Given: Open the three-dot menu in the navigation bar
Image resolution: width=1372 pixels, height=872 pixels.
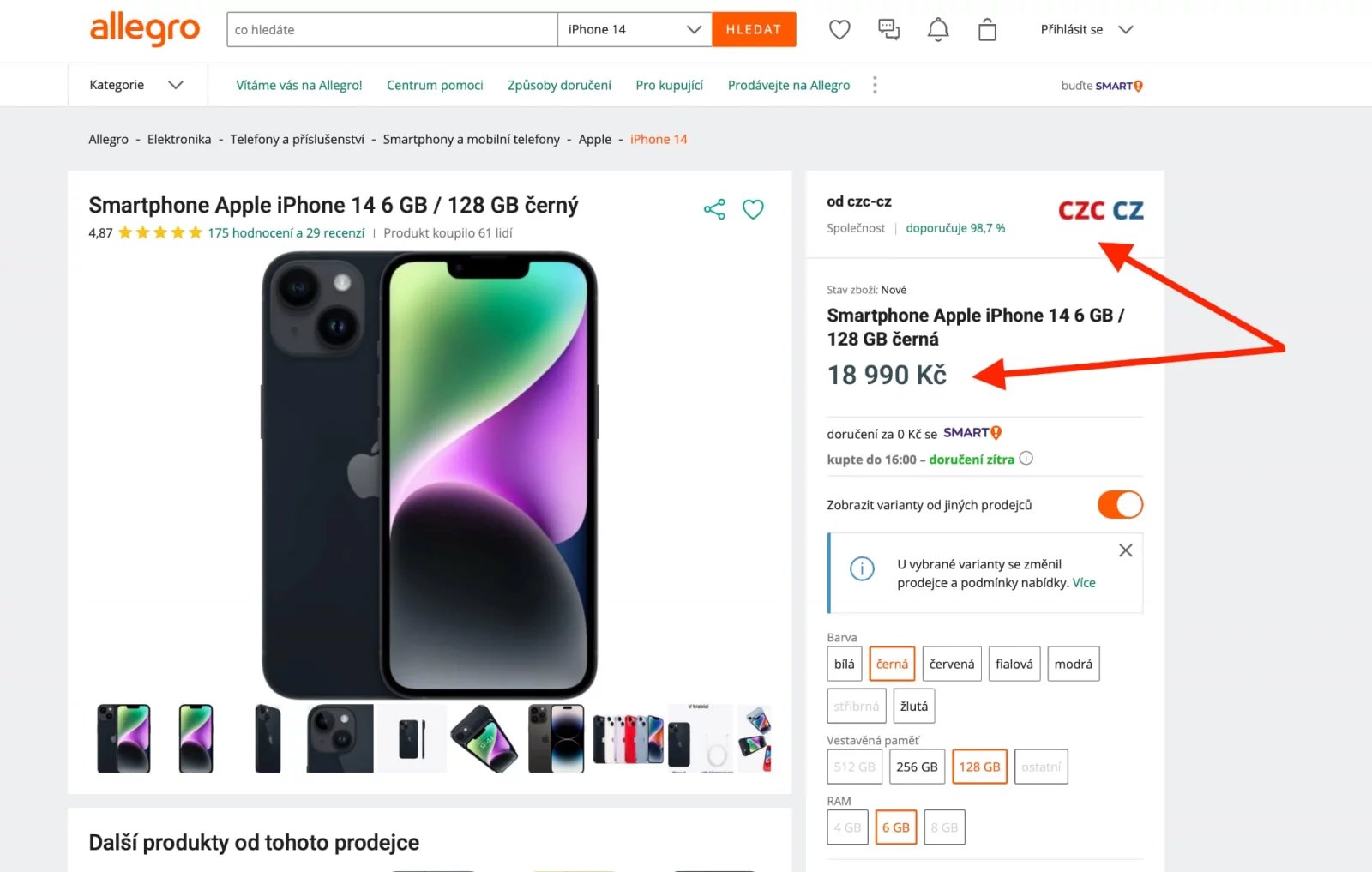Looking at the screenshot, I should pyautogui.click(x=875, y=84).
